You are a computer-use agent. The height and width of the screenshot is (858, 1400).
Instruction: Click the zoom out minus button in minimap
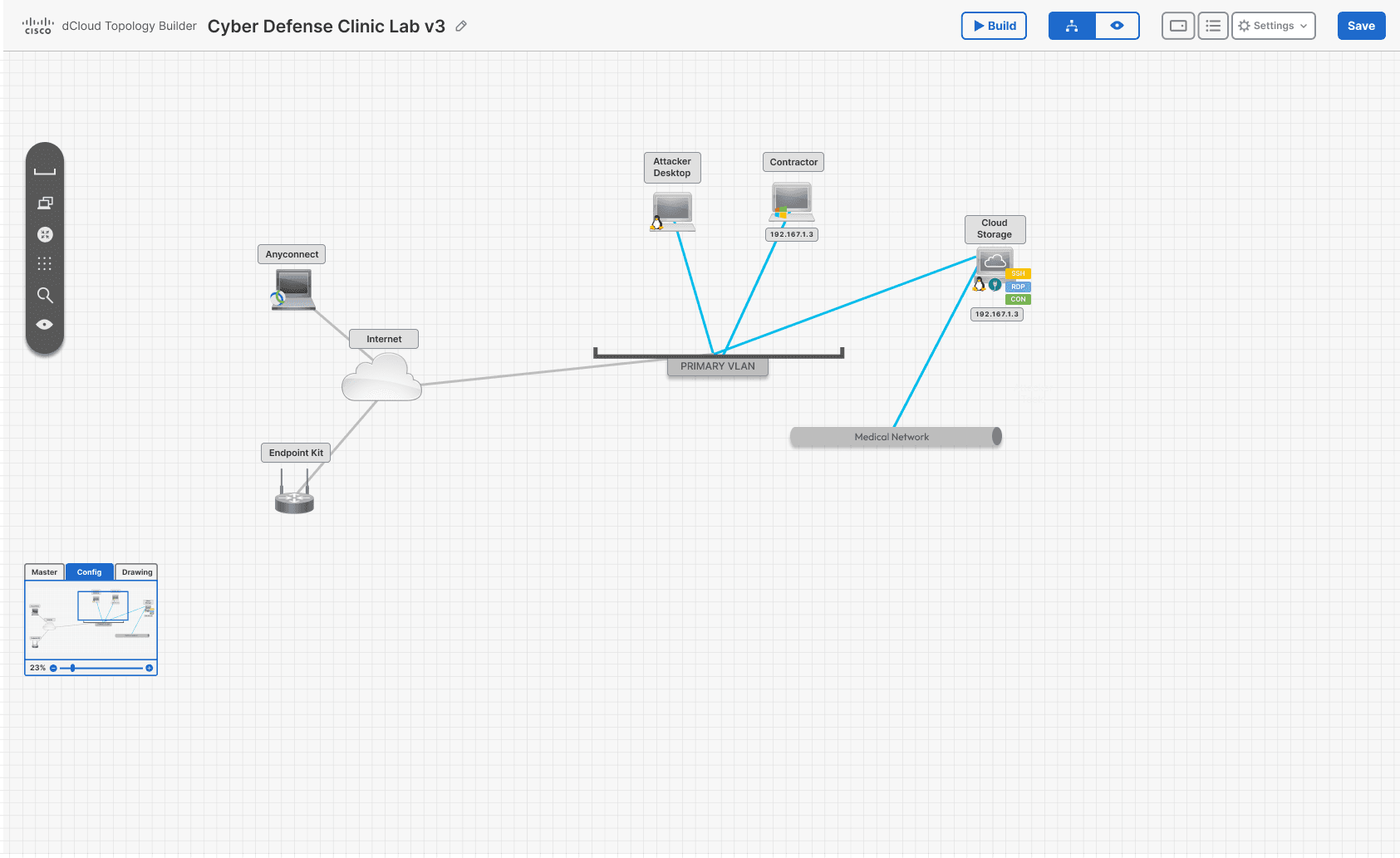click(53, 668)
